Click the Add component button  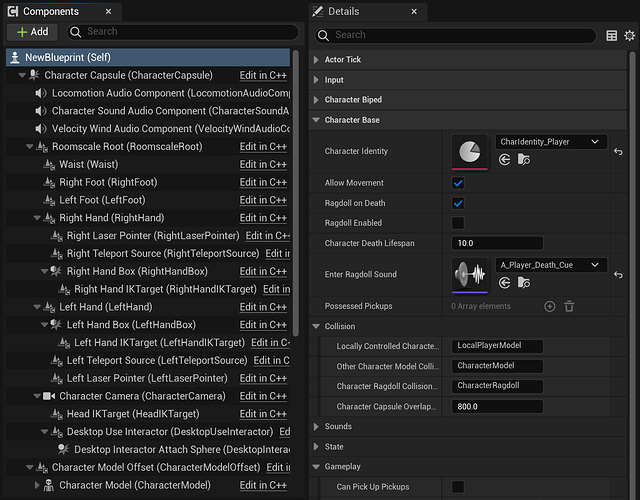[31, 32]
